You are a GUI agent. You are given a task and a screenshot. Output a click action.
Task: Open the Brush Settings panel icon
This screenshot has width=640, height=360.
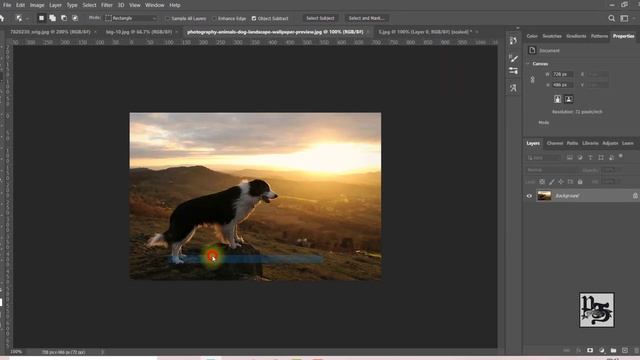coord(513,59)
